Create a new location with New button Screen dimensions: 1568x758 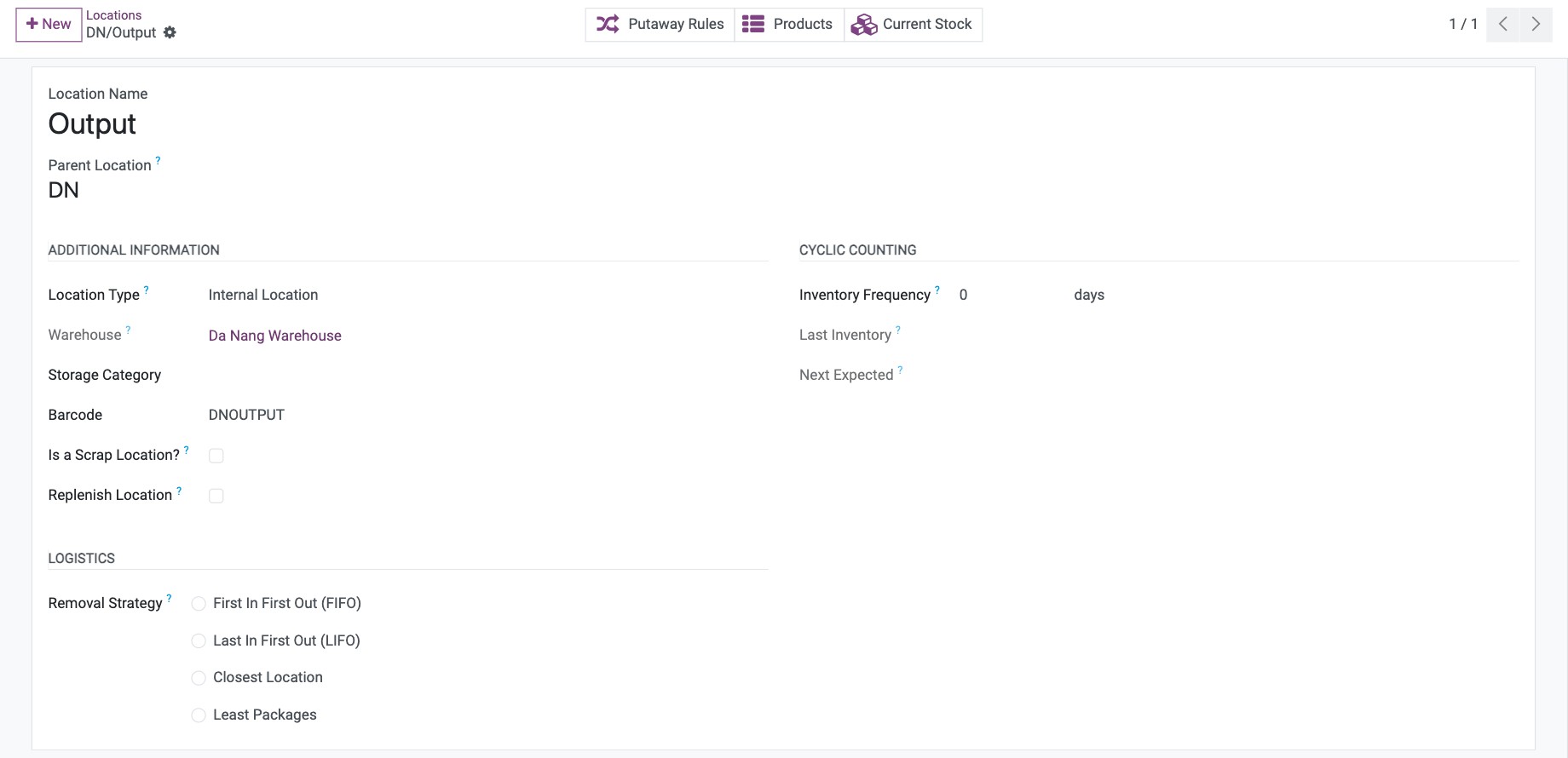(x=49, y=25)
